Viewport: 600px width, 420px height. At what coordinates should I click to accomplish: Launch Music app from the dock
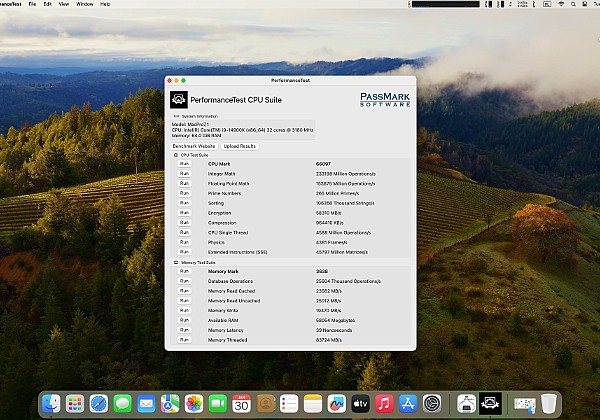pyautogui.click(x=384, y=404)
